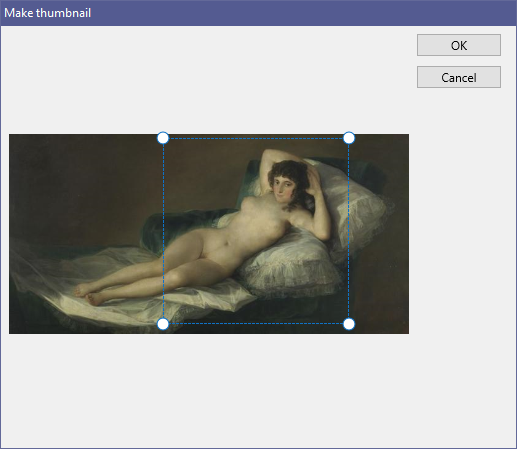
Task: Click the image area right of selection
Action: pyautogui.click(x=379, y=233)
